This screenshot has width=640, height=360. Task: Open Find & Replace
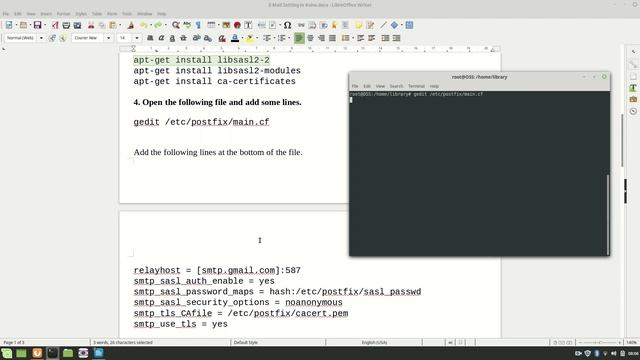(x=176, y=25)
